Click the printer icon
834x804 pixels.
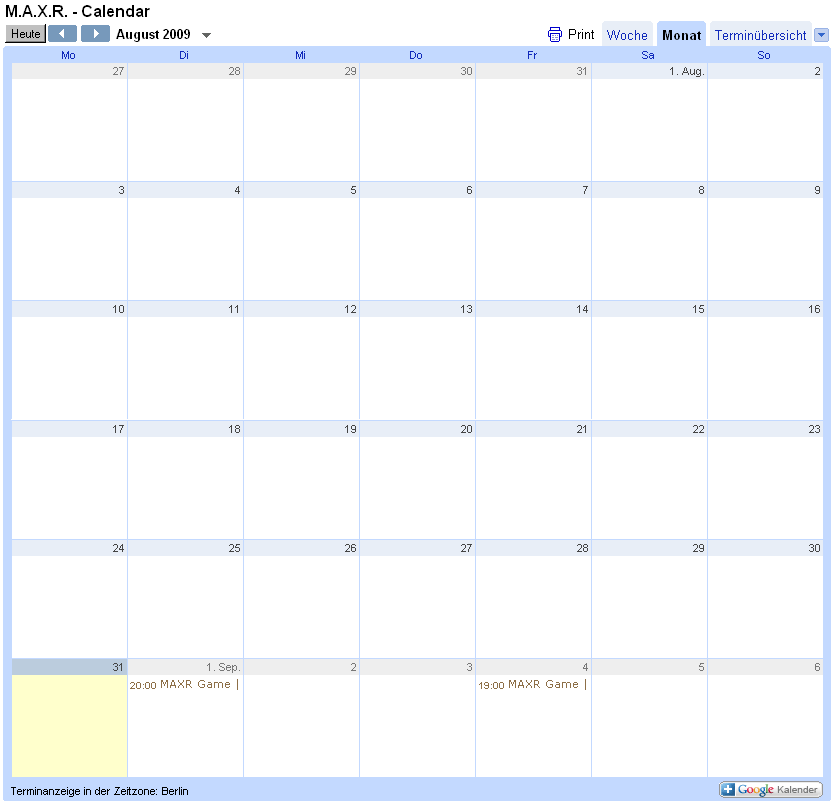click(555, 35)
